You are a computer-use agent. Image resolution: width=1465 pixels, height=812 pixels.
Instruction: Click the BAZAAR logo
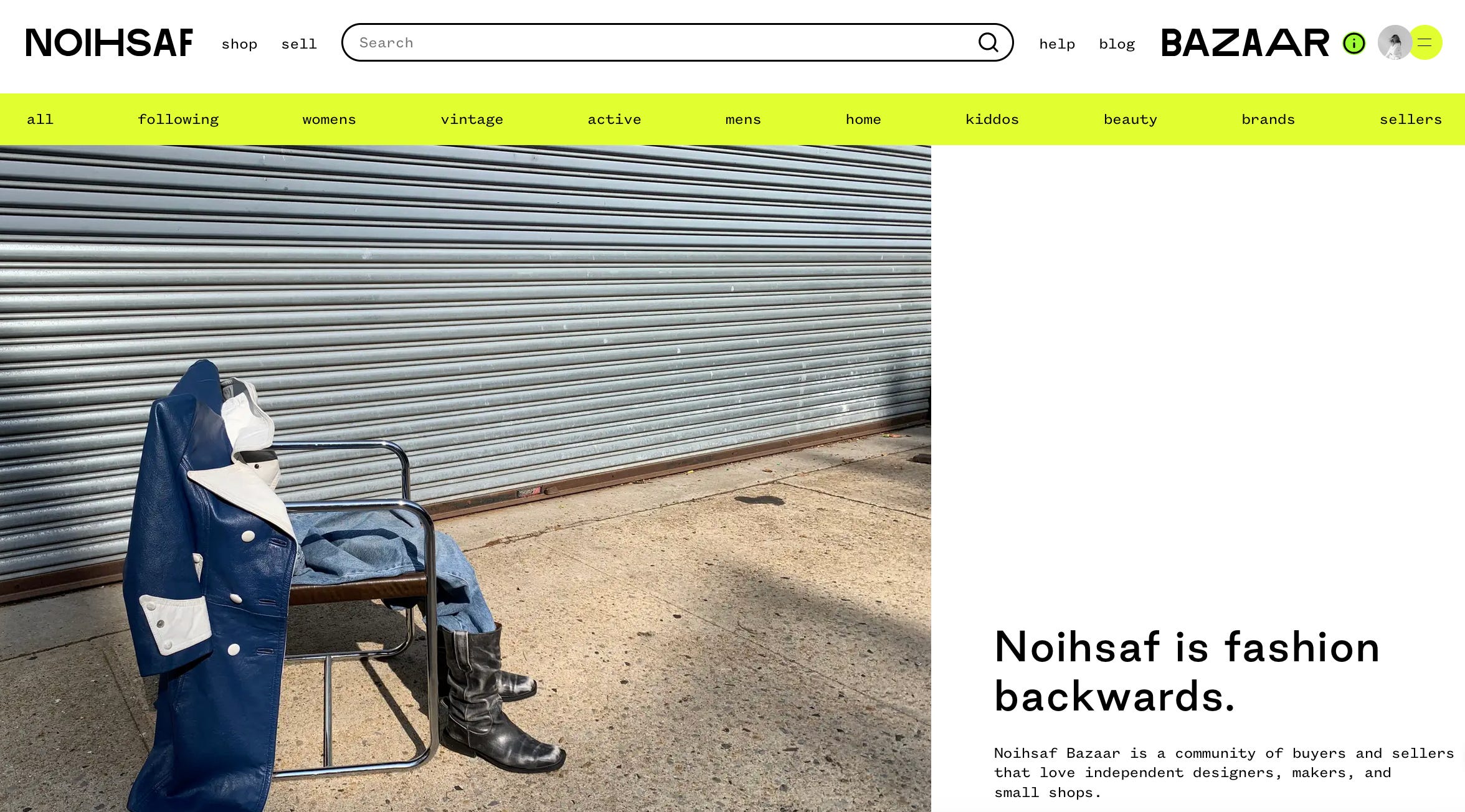[x=1245, y=42]
